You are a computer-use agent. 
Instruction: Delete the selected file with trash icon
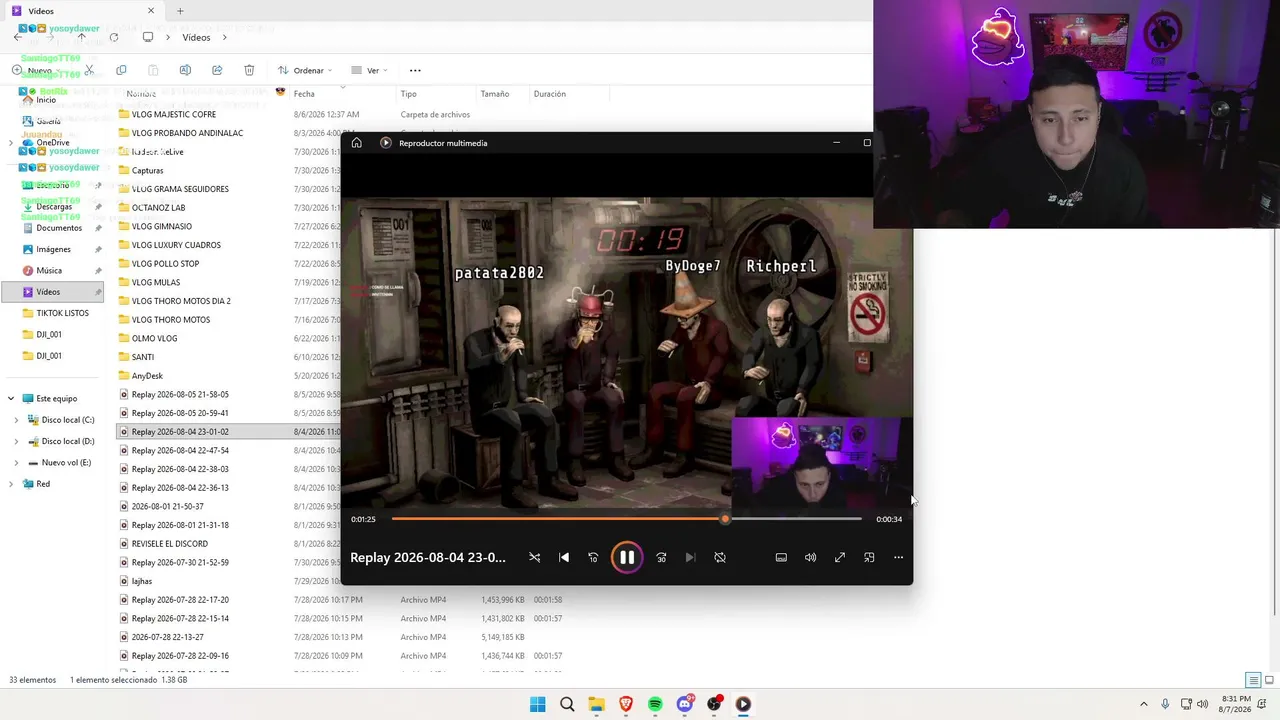point(249,70)
